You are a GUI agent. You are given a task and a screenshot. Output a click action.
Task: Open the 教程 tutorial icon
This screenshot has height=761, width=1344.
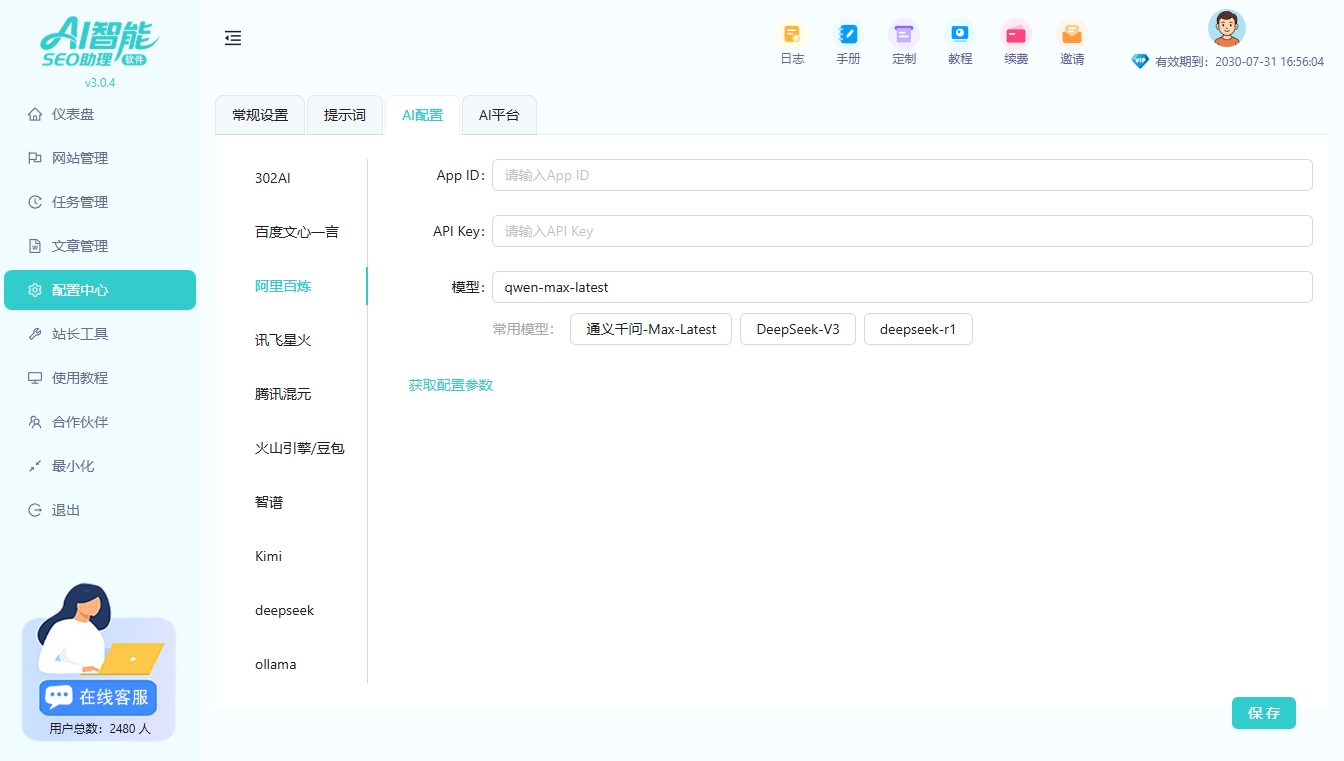[x=960, y=40]
